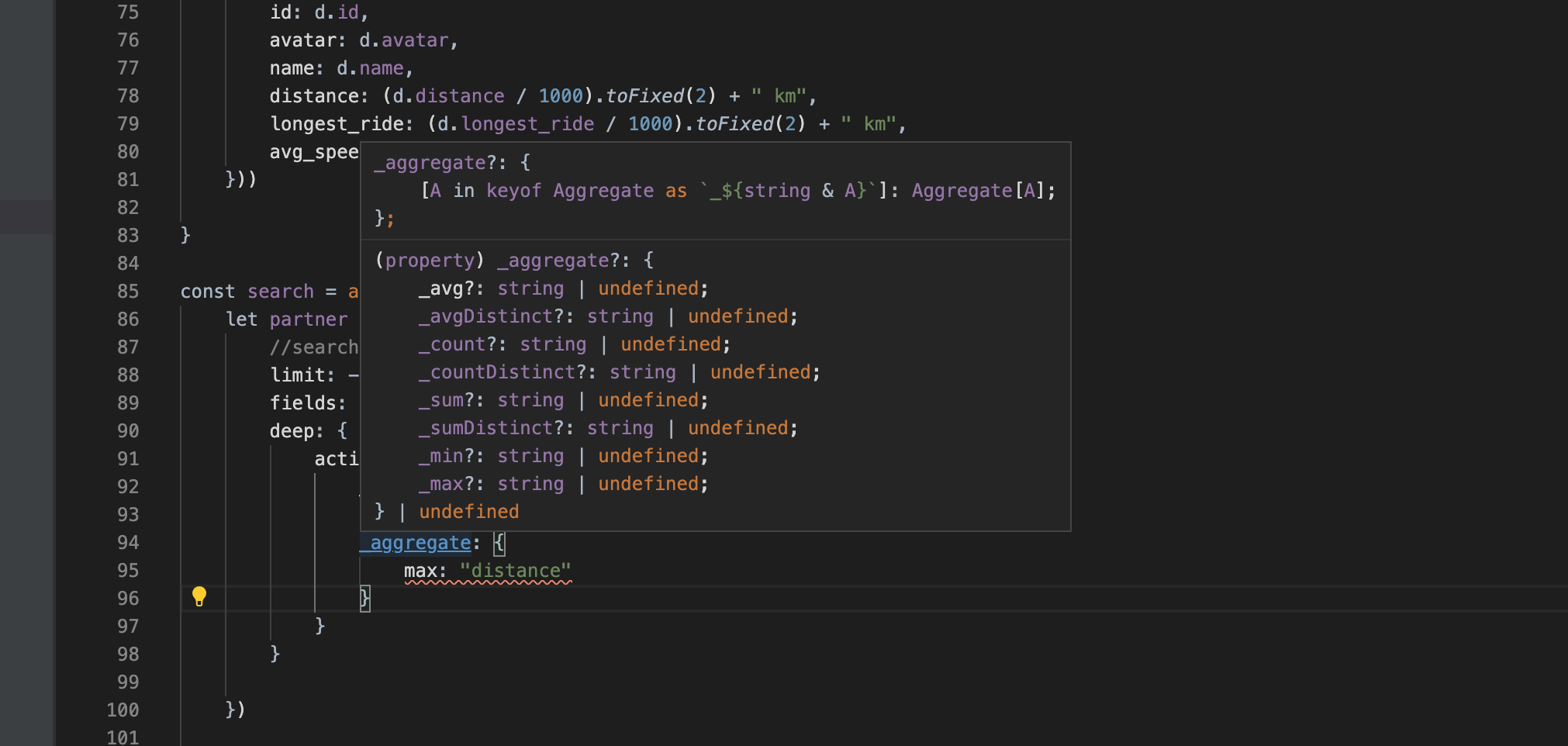Click the (property) label in the tooltip
Viewport: 1568px width, 746px height.
[430, 261]
